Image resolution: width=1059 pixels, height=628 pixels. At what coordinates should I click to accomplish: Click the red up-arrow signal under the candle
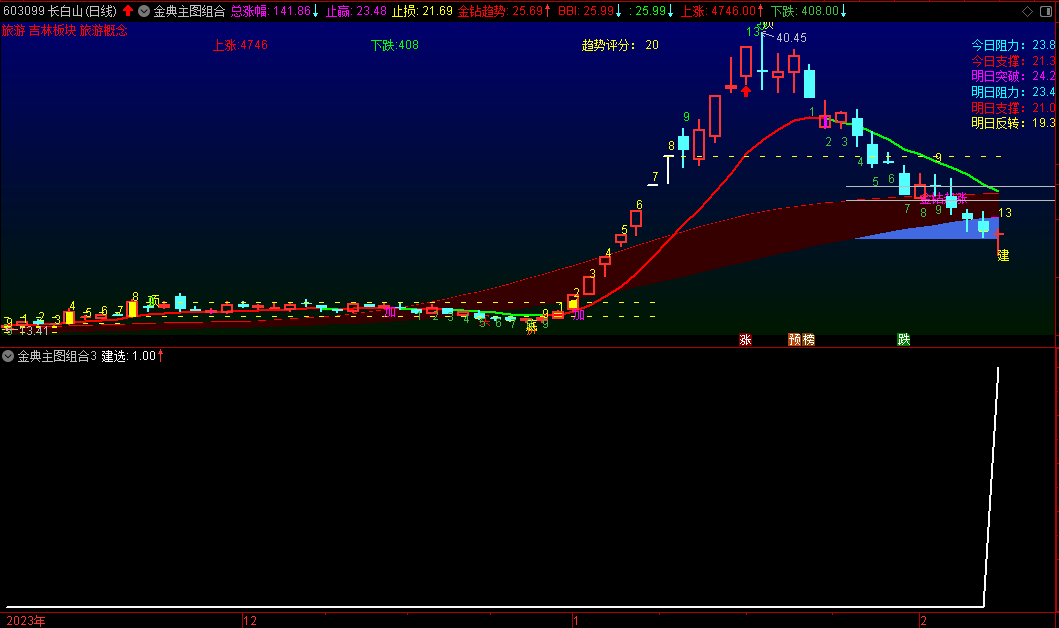[x=746, y=91]
